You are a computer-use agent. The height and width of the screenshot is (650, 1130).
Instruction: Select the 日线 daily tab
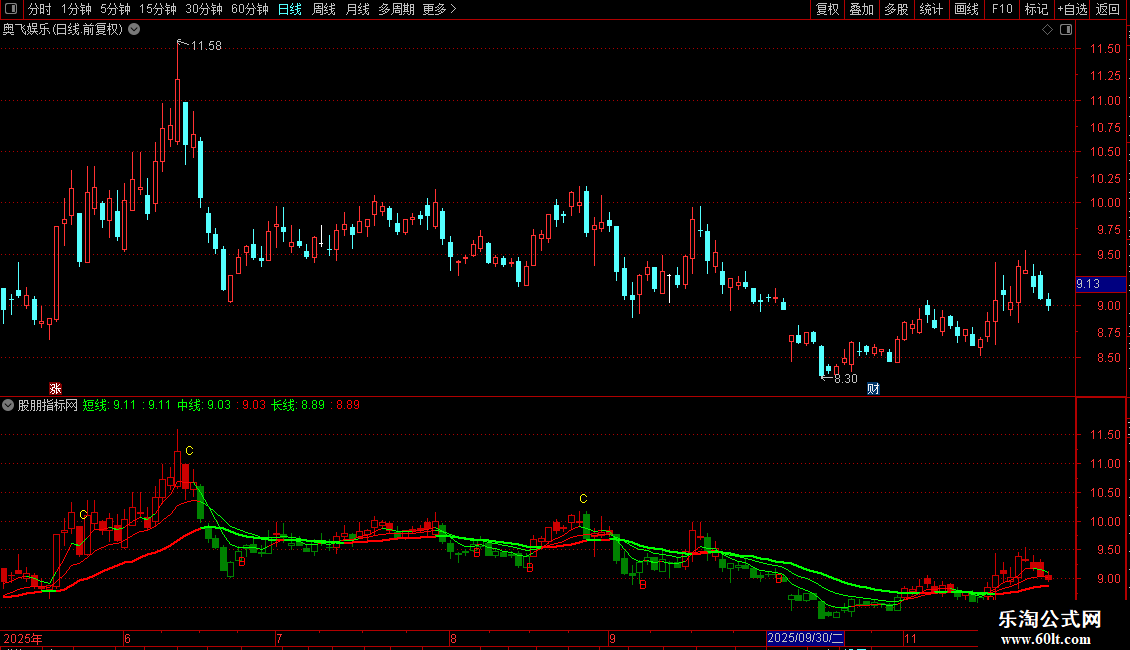(x=290, y=9)
